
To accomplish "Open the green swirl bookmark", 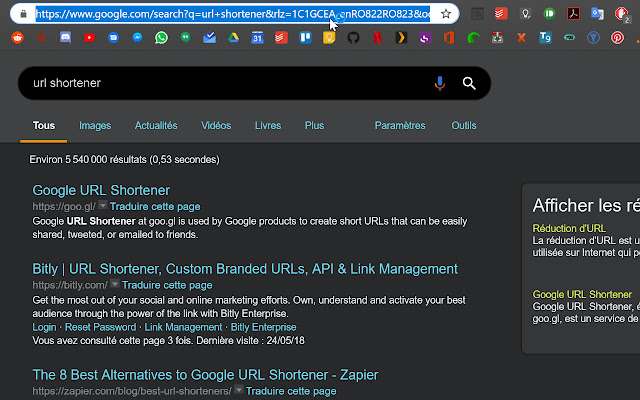I will pos(473,38).
